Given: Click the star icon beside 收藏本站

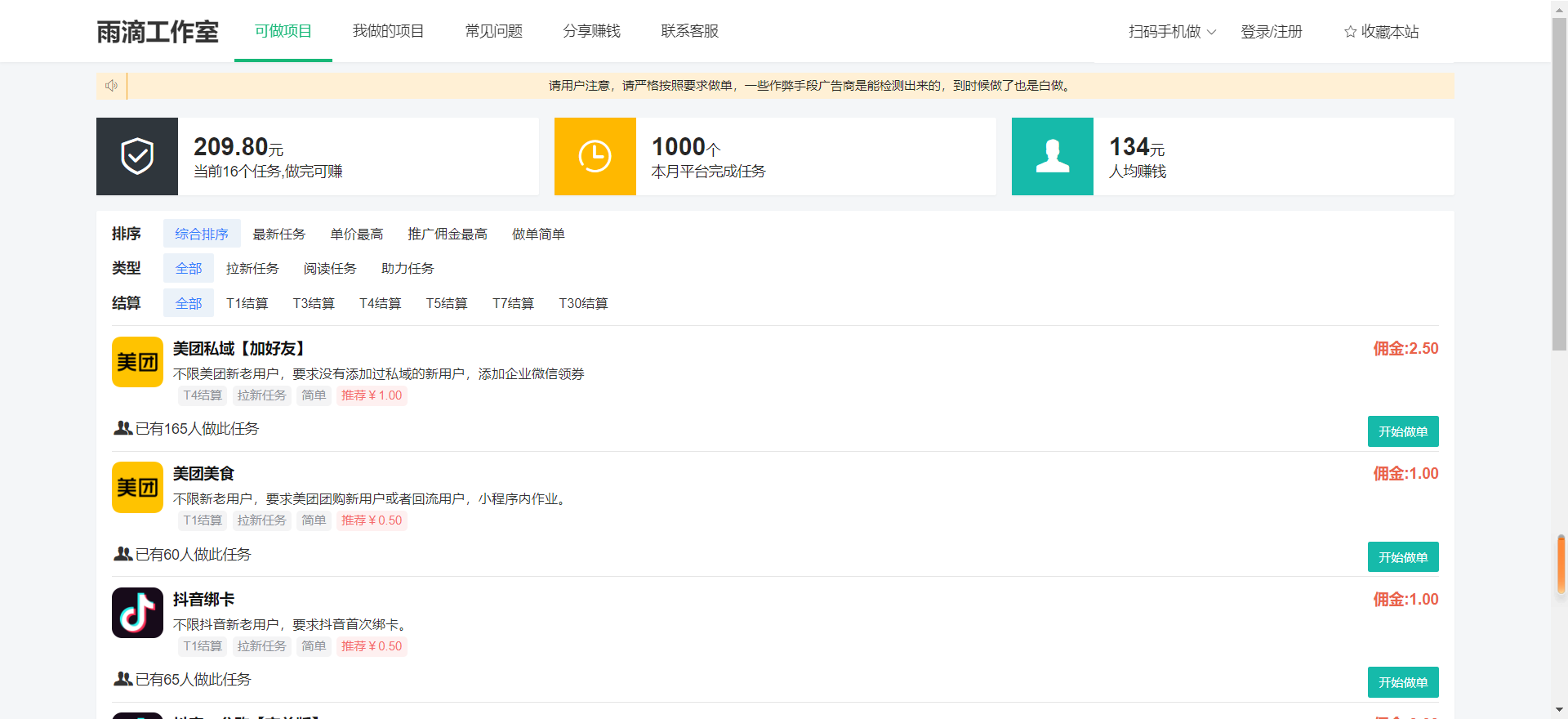Looking at the screenshot, I should tap(1350, 32).
